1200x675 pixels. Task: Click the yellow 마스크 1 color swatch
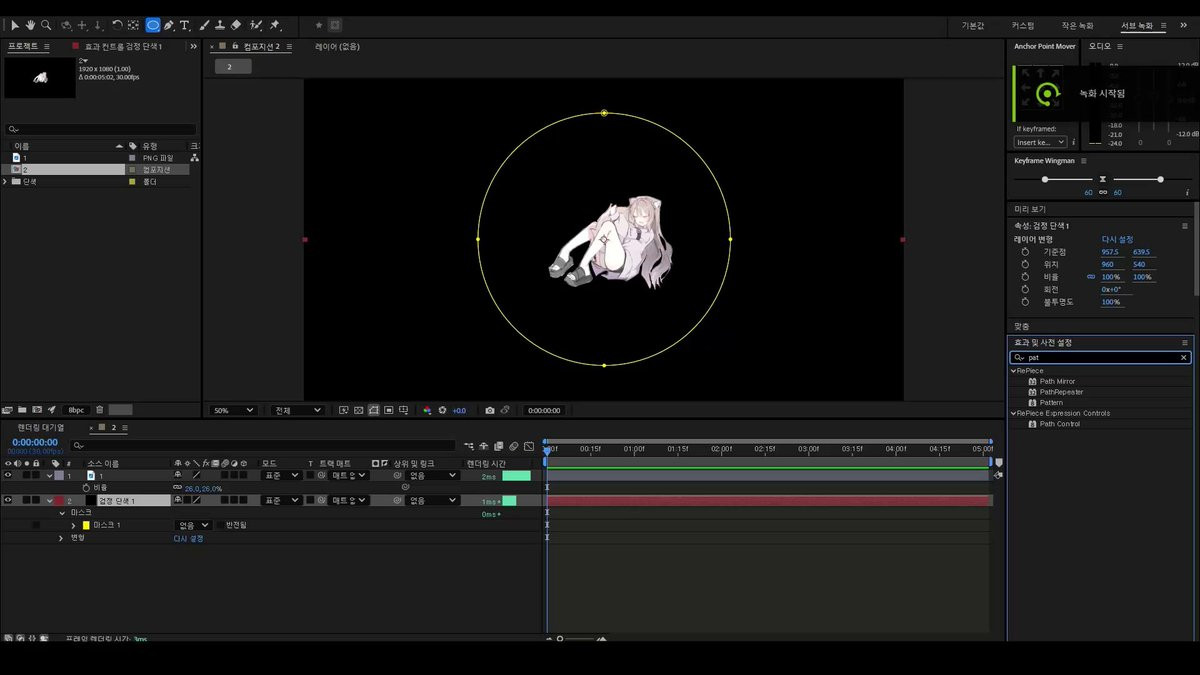coord(86,525)
